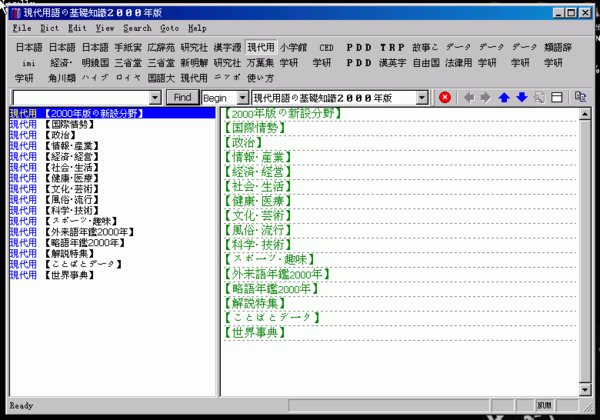The width and height of the screenshot is (600, 420).
Task: Click the content pane scrollbar up arrow
Action: tap(585, 114)
